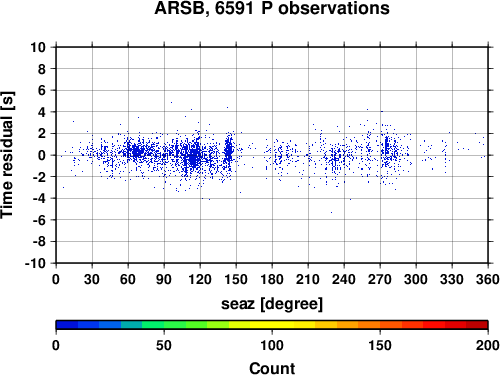Click the x-axis tick label "90"
500x375 pixels.
164,279
